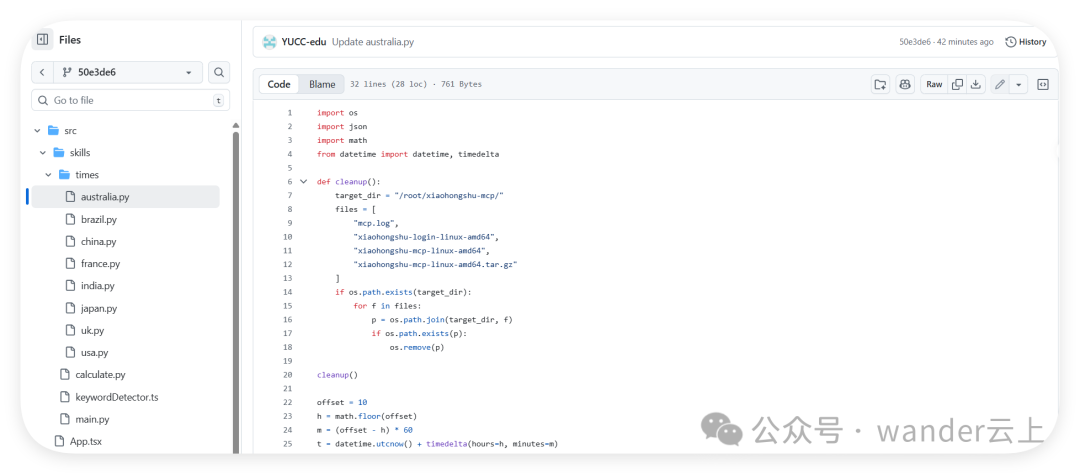Collapse the Files side panel
This screenshot has height=474, width=1080.
pyautogui.click(x=42, y=40)
